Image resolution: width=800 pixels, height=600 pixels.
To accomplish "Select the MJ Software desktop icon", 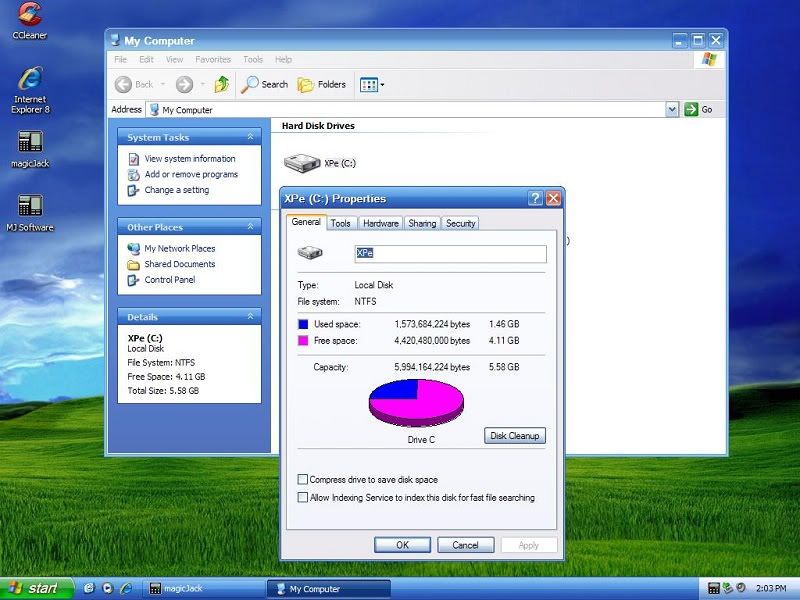I will pyautogui.click(x=30, y=206).
